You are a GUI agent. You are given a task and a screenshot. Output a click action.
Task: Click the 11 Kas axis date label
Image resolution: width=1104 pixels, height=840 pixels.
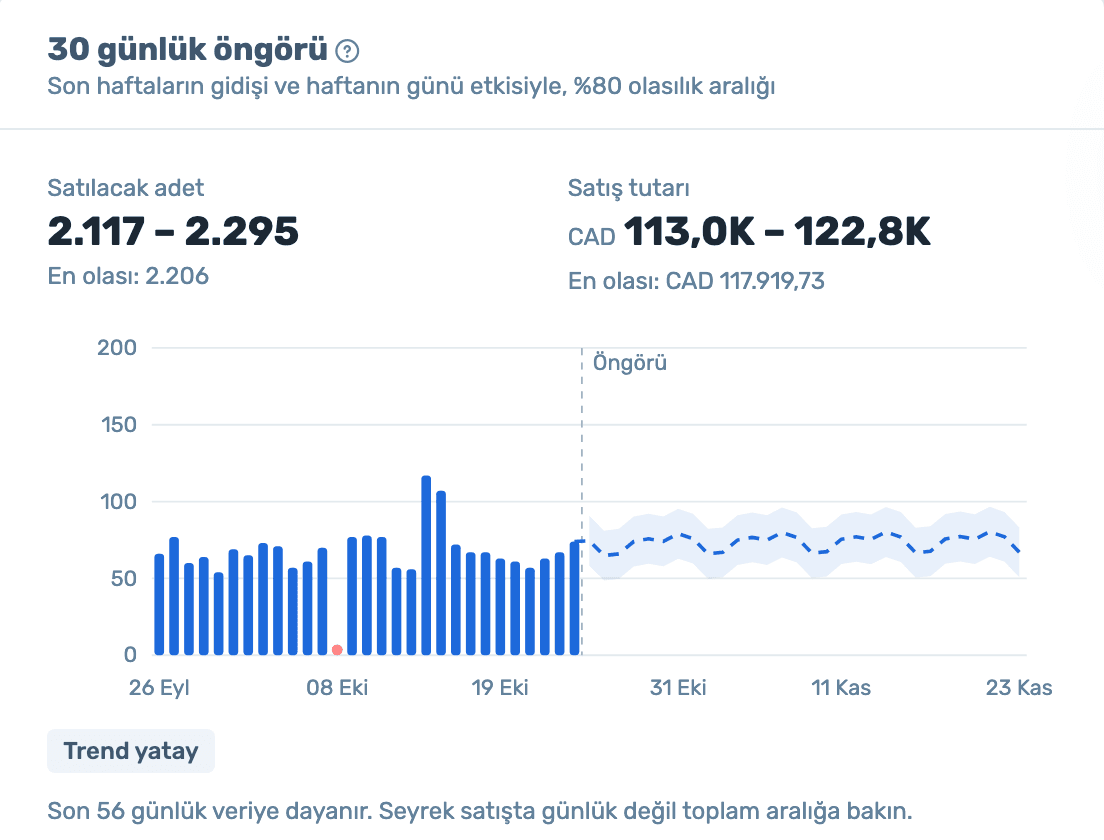tap(841, 687)
